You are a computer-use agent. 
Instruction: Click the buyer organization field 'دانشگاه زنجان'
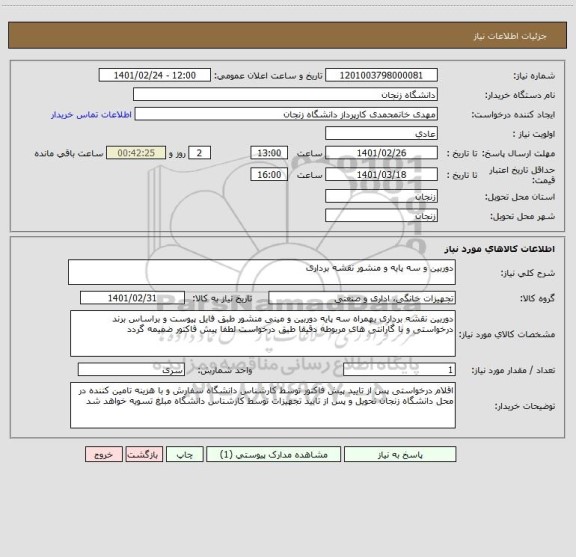pyautogui.click(x=285, y=95)
